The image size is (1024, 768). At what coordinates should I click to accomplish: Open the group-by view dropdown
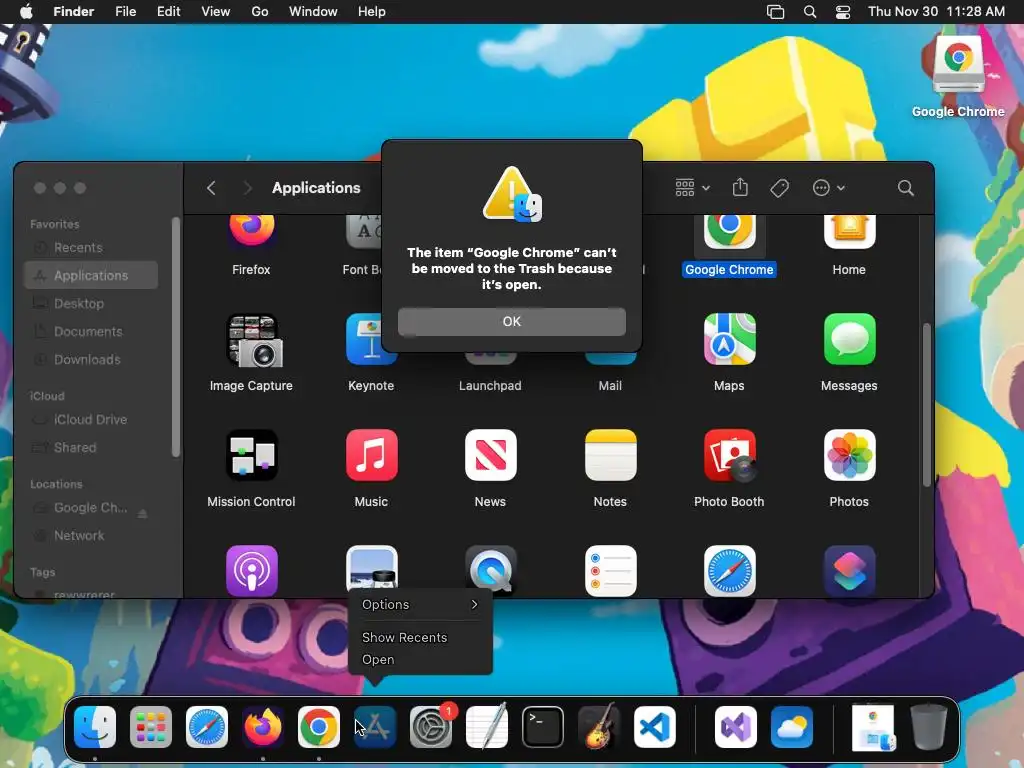[x=692, y=188]
